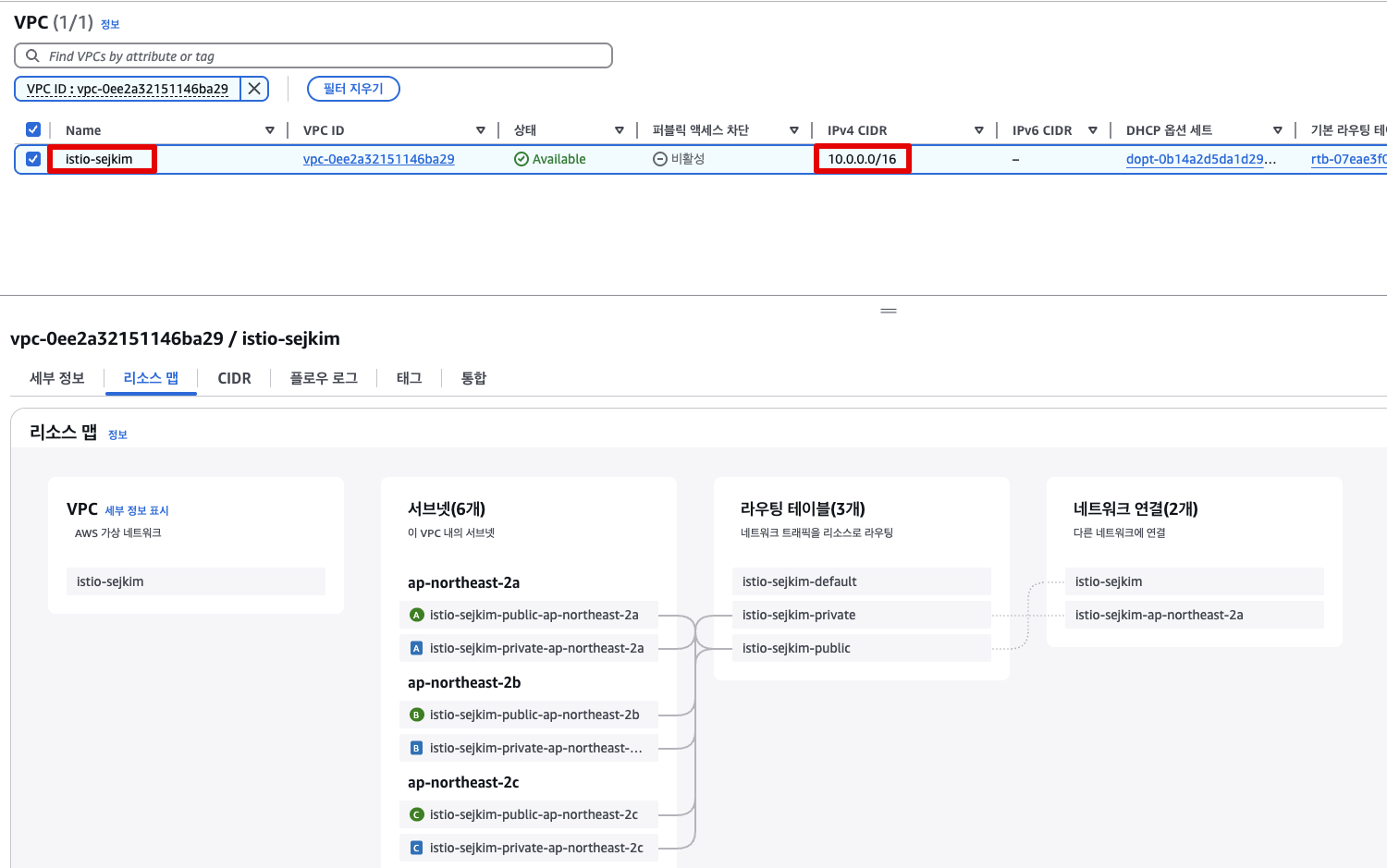Open the IPv4 CIDR column filter dropdown
Image resolution: width=1387 pixels, height=868 pixels.
click(x=980, y=129)
